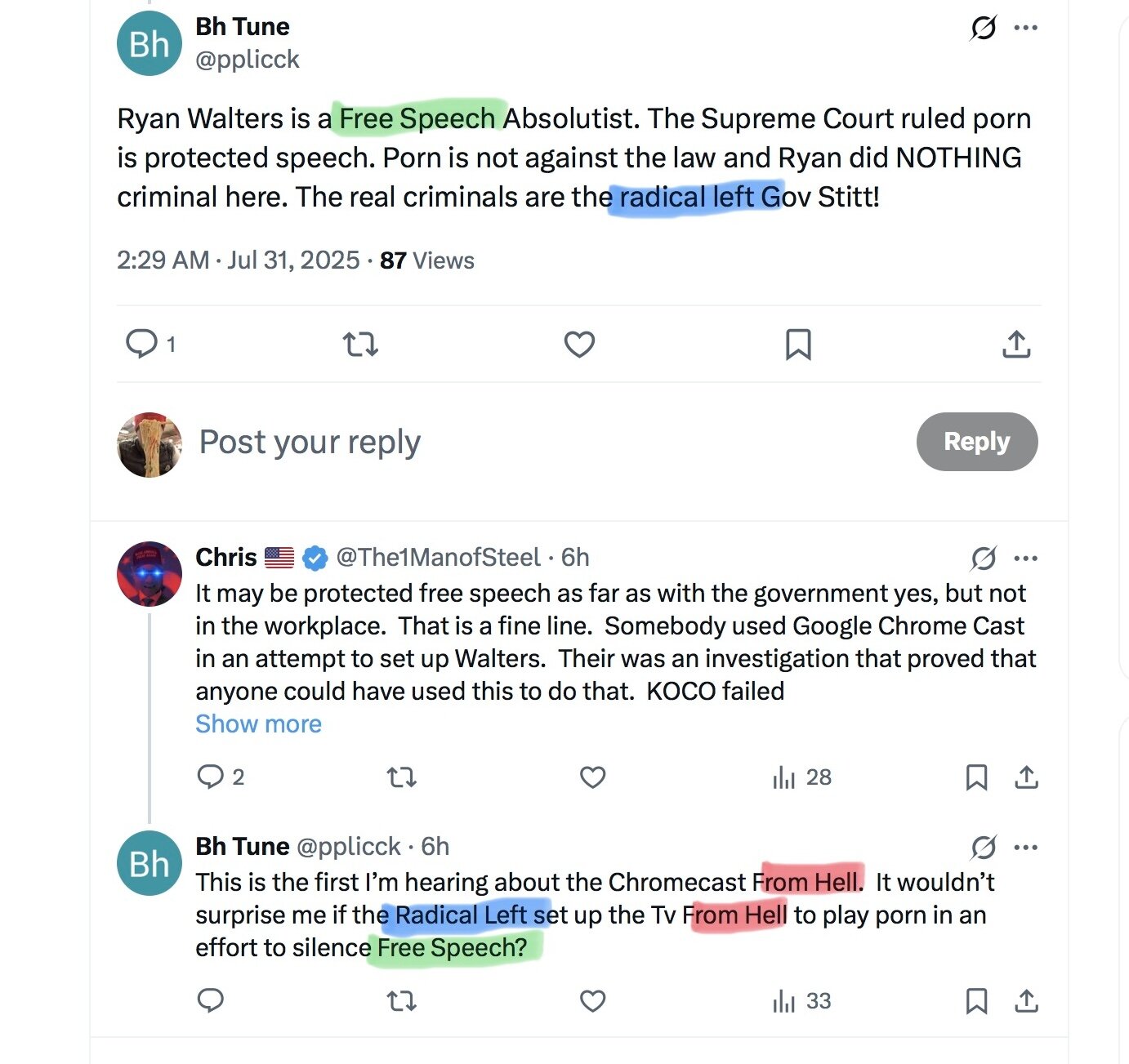Image resolution: width=1129 pixels, height=1064 pixels.
Task: Open Chris's profile avatar
Action: 149,574
